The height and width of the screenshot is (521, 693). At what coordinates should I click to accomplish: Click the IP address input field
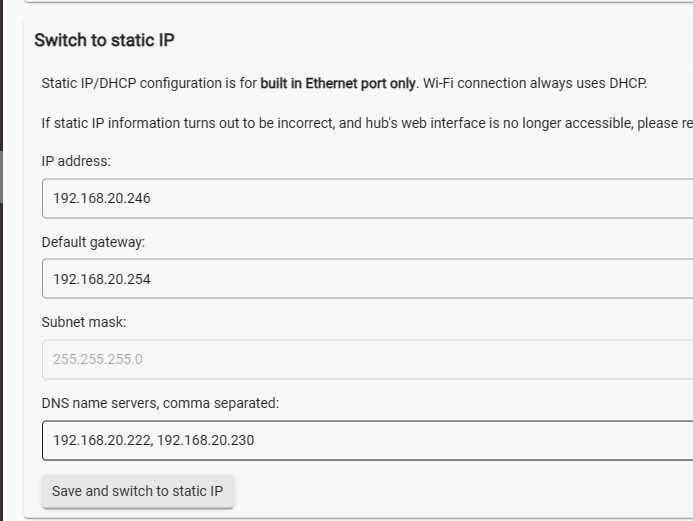(367, 198)
